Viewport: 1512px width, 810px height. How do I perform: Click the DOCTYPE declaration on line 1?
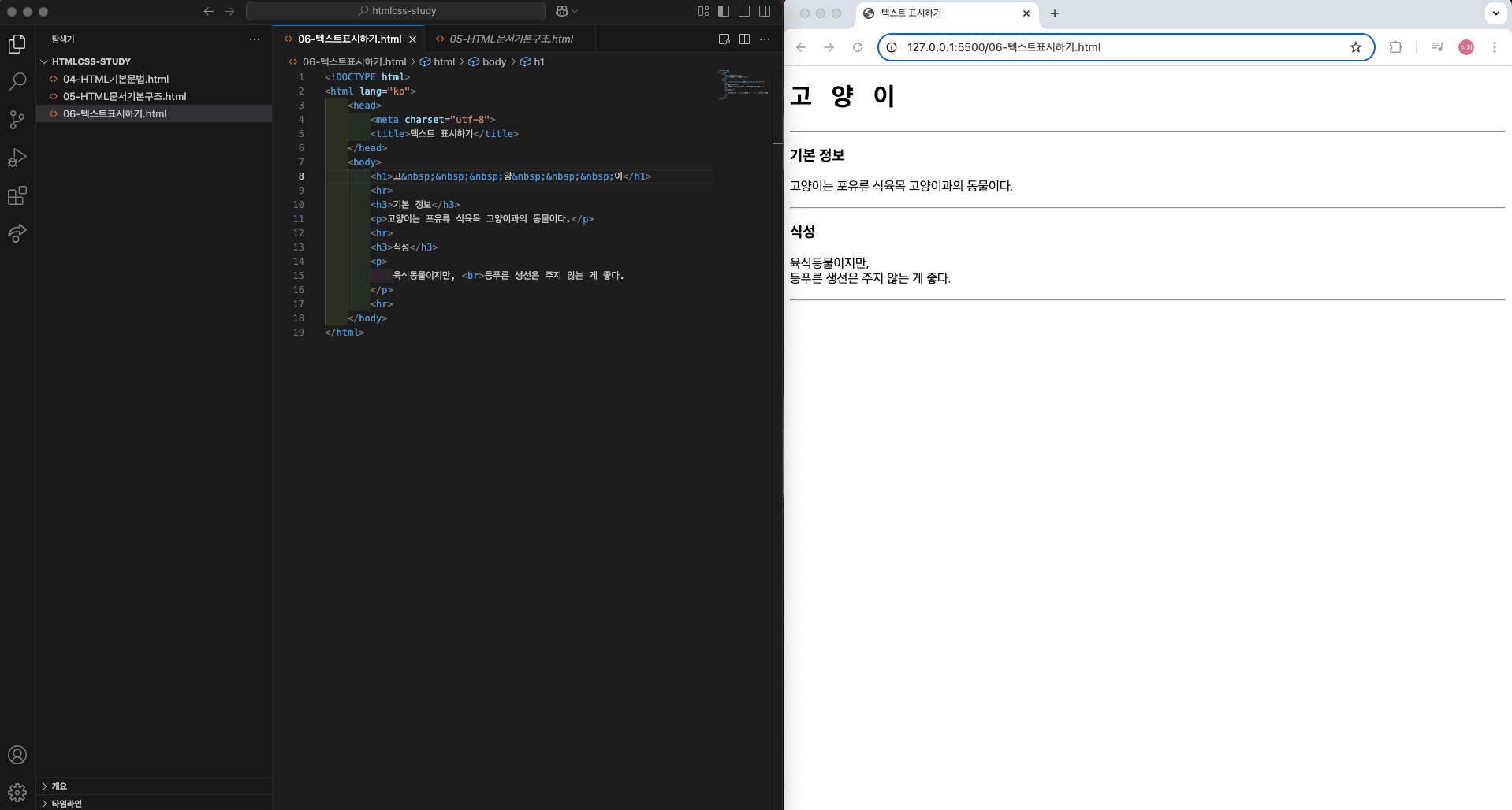pos(367,77)
